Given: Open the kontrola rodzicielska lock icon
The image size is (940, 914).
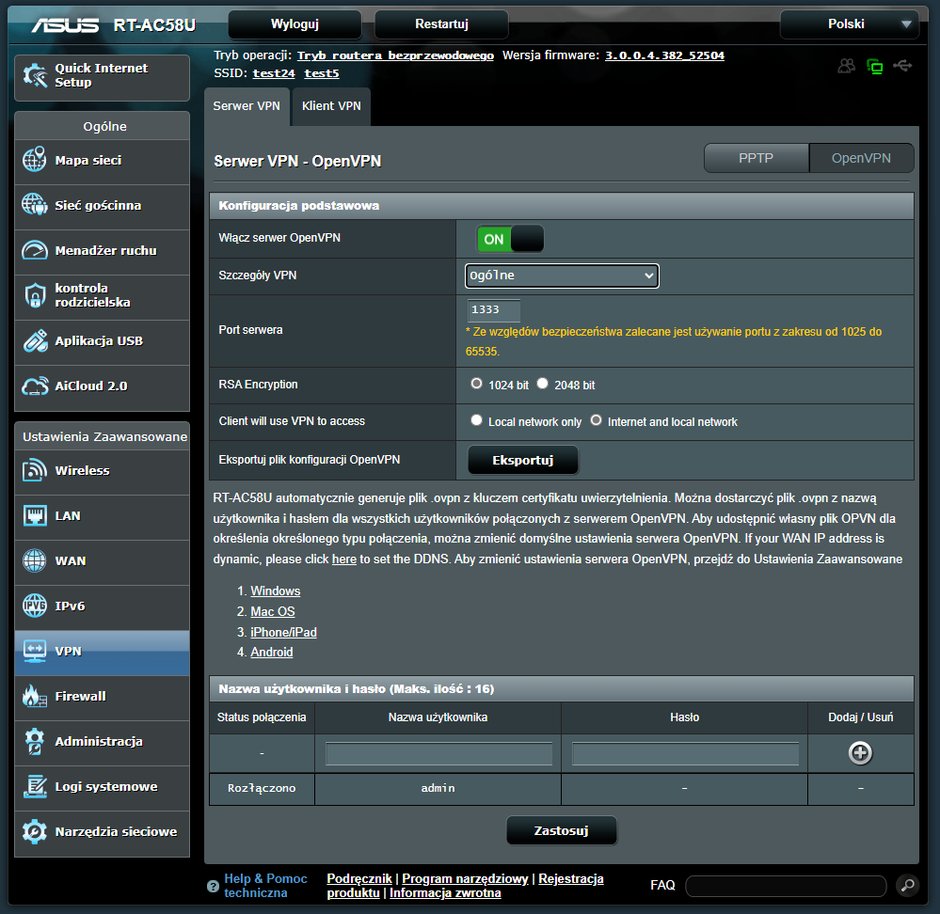Looking at the screenshot, I should click(34, 295).
